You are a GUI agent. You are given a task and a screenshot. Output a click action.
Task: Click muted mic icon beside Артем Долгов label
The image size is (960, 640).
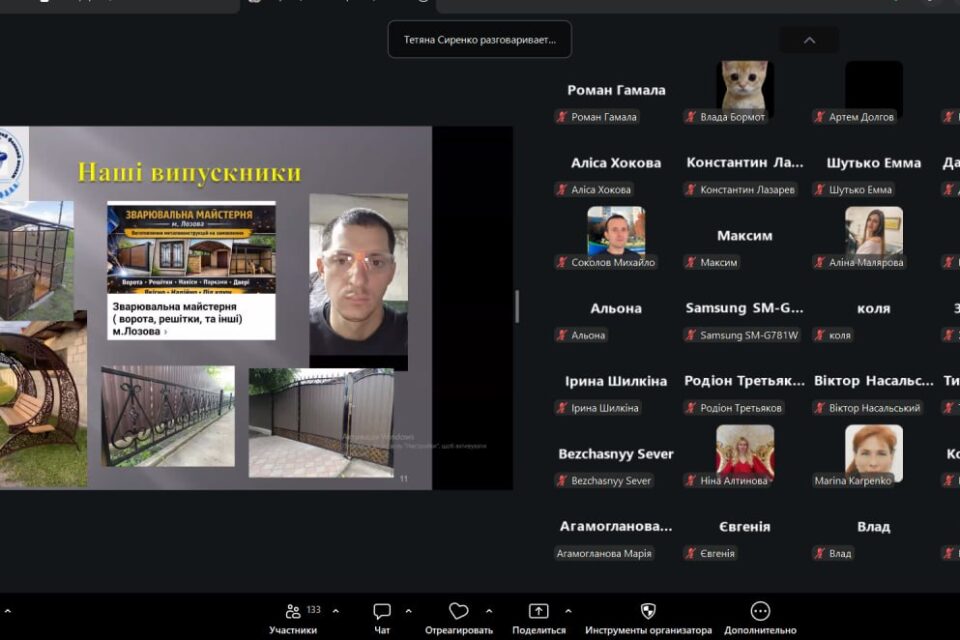pyautogui.click(x=820, y=117)
